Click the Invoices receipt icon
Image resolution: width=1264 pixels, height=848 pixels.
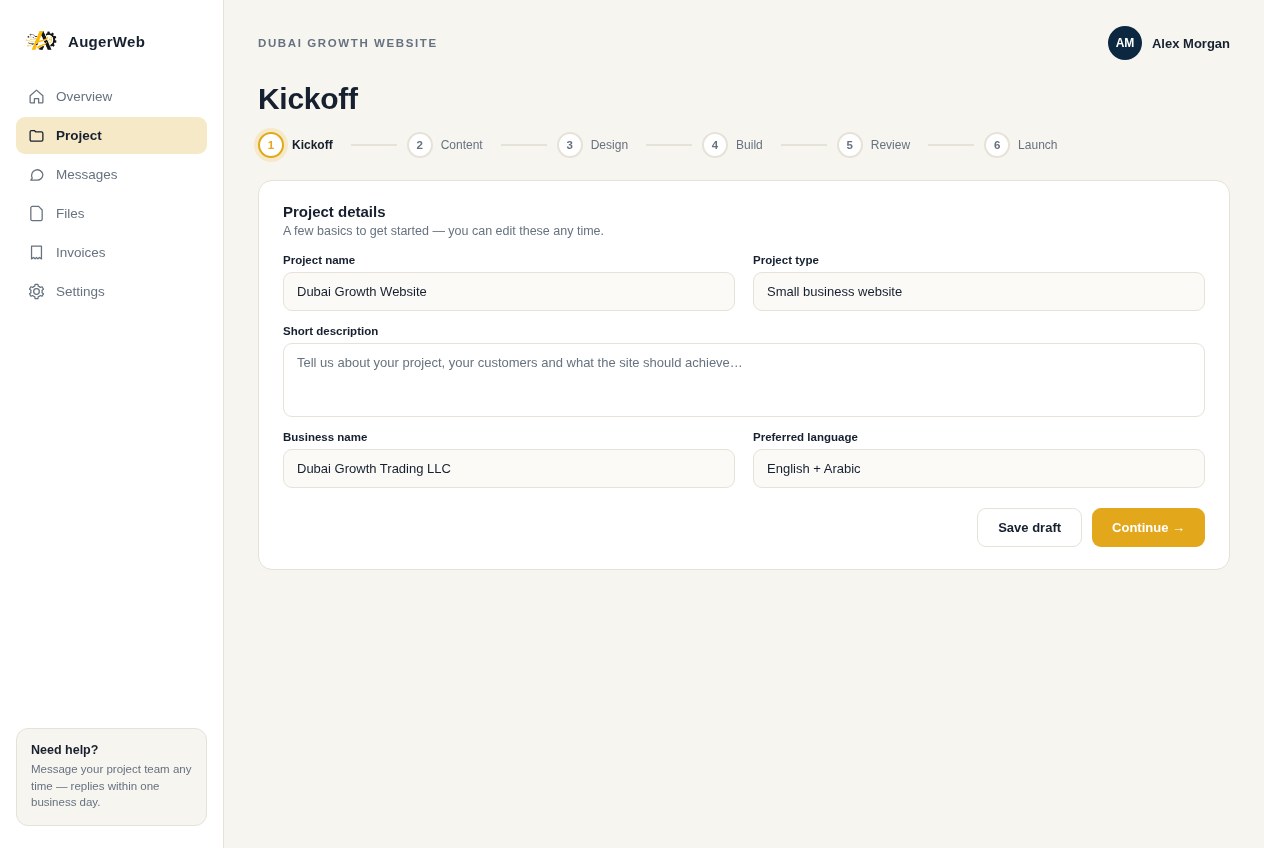pyautogui.click(x=36, y=253)
